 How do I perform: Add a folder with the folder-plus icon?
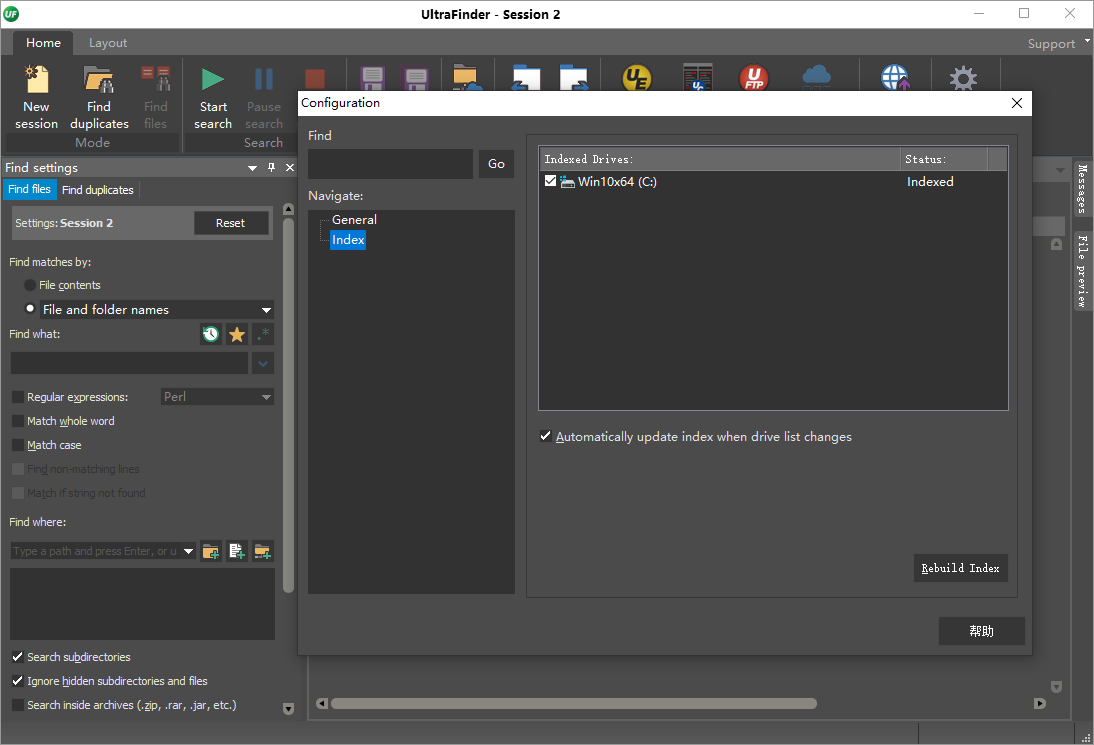tap(211, 551)
